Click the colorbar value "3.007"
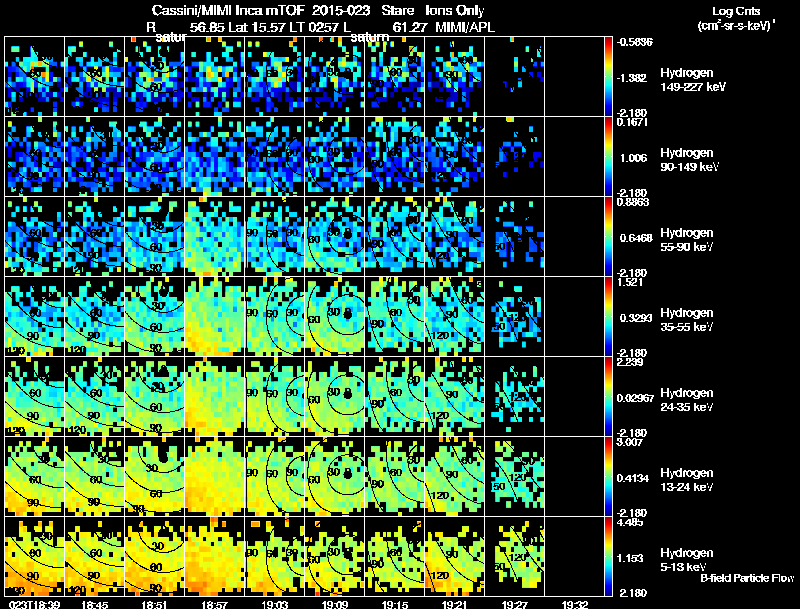Image resolution: width=800 pixels, height=609 pixels. click(630, 443)
